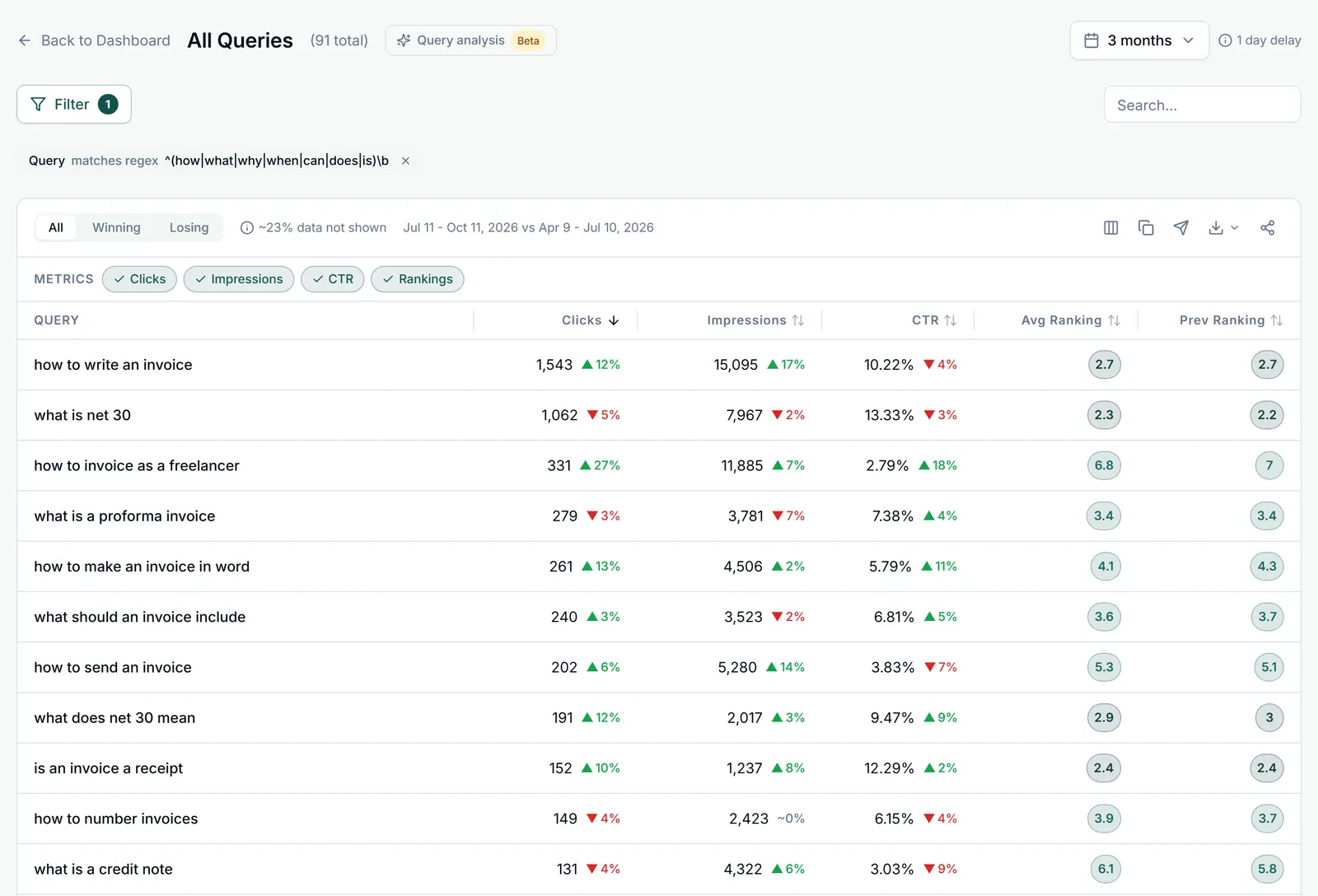Click the 3 prev ranking badge
This screenshot has height=896, width=1318.
click(1269, 718)
